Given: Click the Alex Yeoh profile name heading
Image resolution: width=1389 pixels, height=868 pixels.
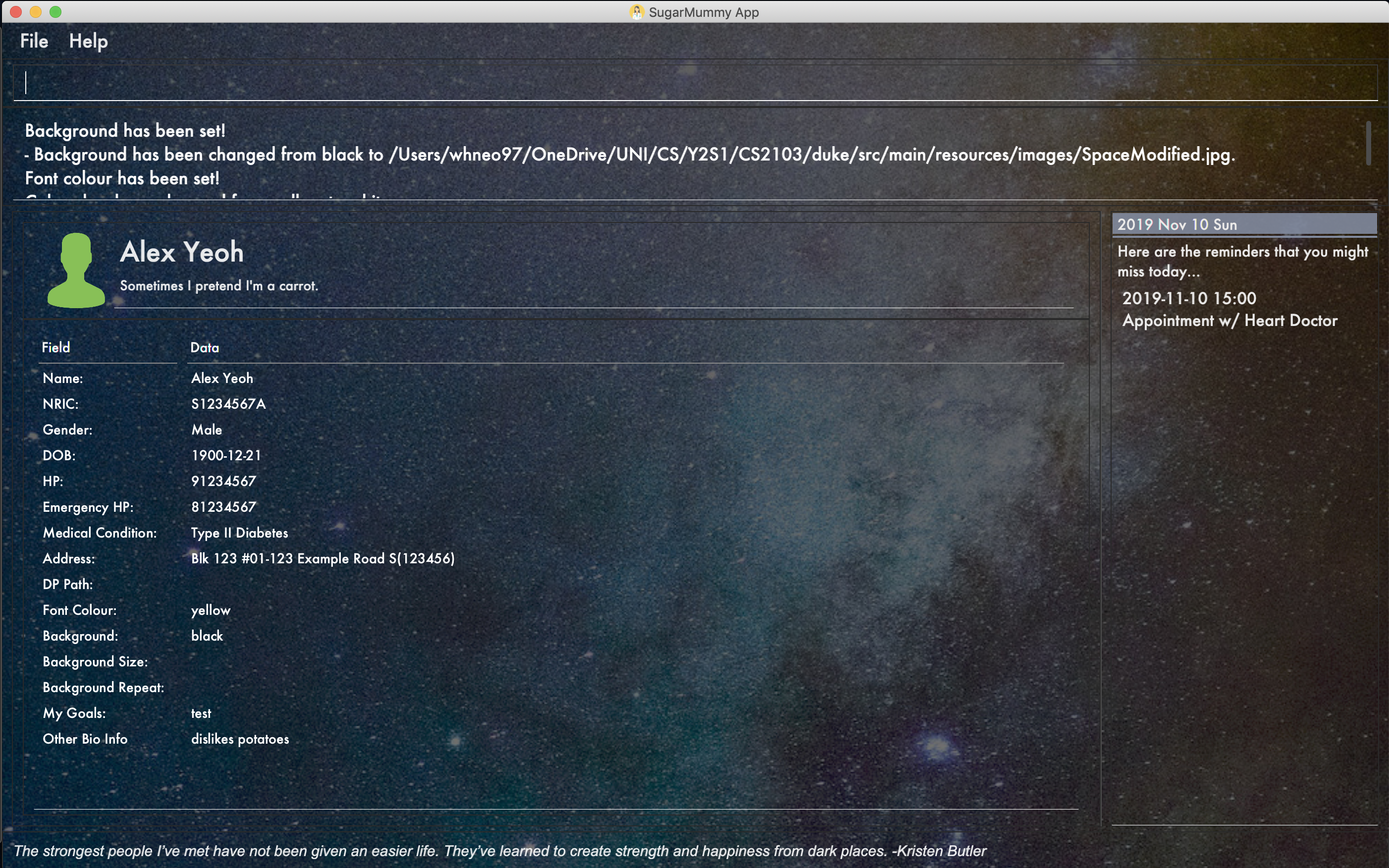Looking at the screenshot, I should click(x=182, y=252).
